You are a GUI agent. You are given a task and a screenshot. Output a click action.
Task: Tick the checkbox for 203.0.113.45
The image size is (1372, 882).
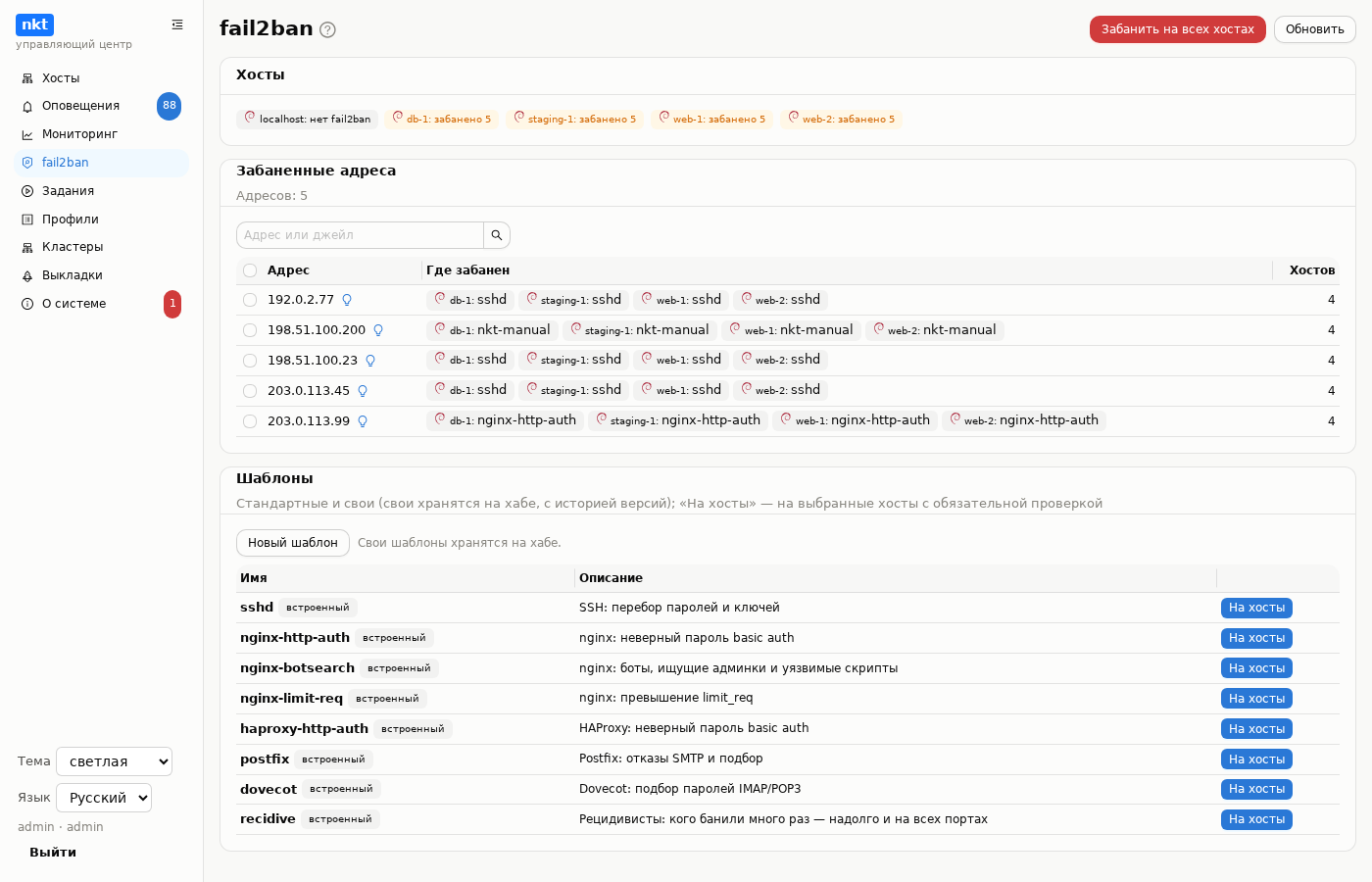[x=250, y=391]
